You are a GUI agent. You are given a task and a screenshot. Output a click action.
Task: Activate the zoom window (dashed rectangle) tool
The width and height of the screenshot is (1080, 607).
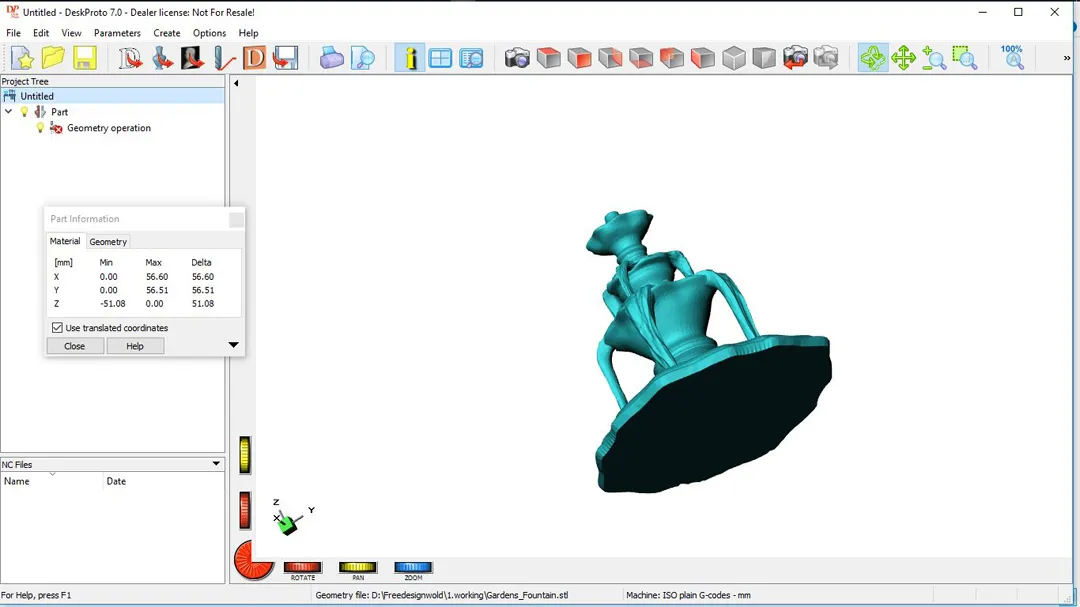pos(965,58)
